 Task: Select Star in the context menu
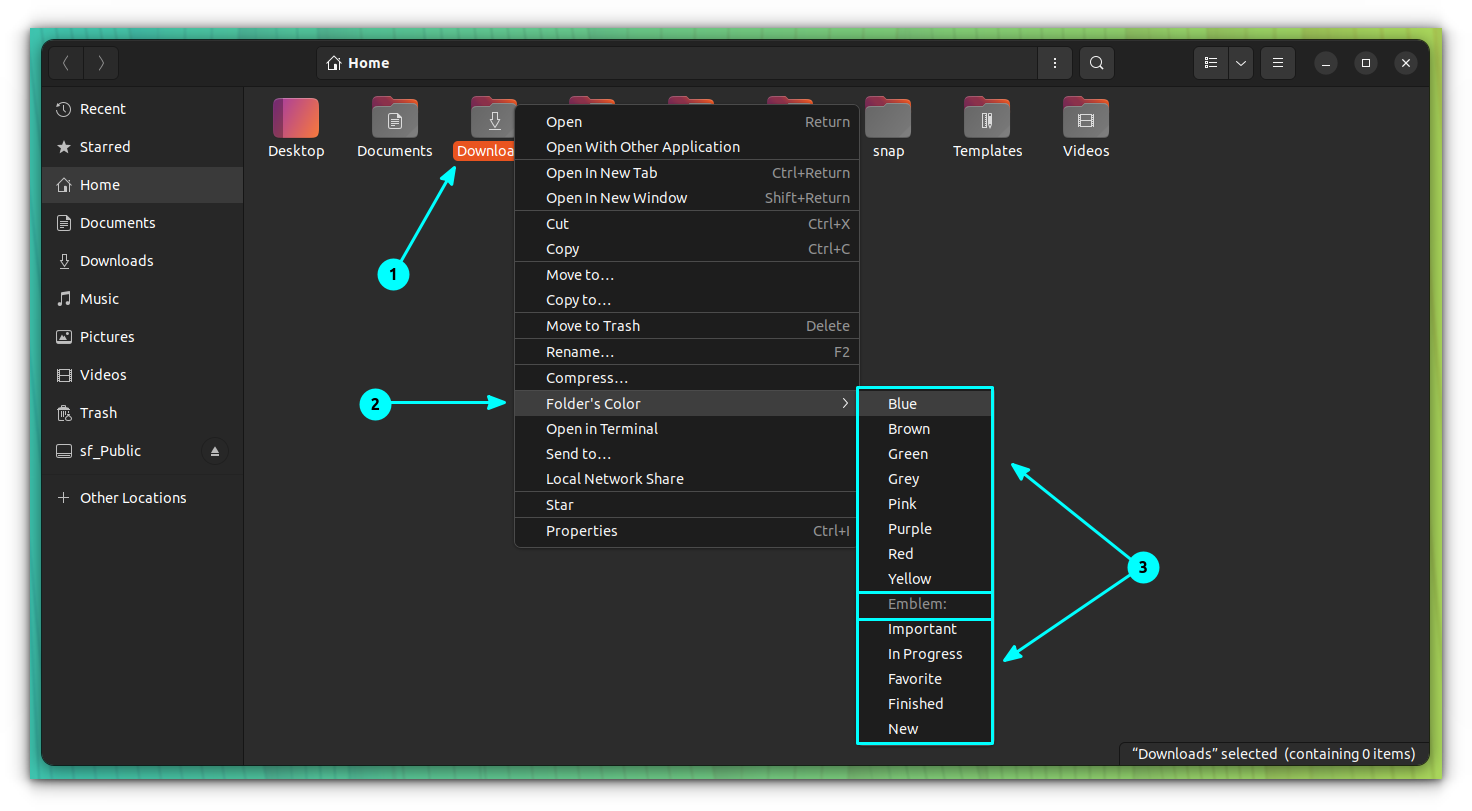[687, 505]
